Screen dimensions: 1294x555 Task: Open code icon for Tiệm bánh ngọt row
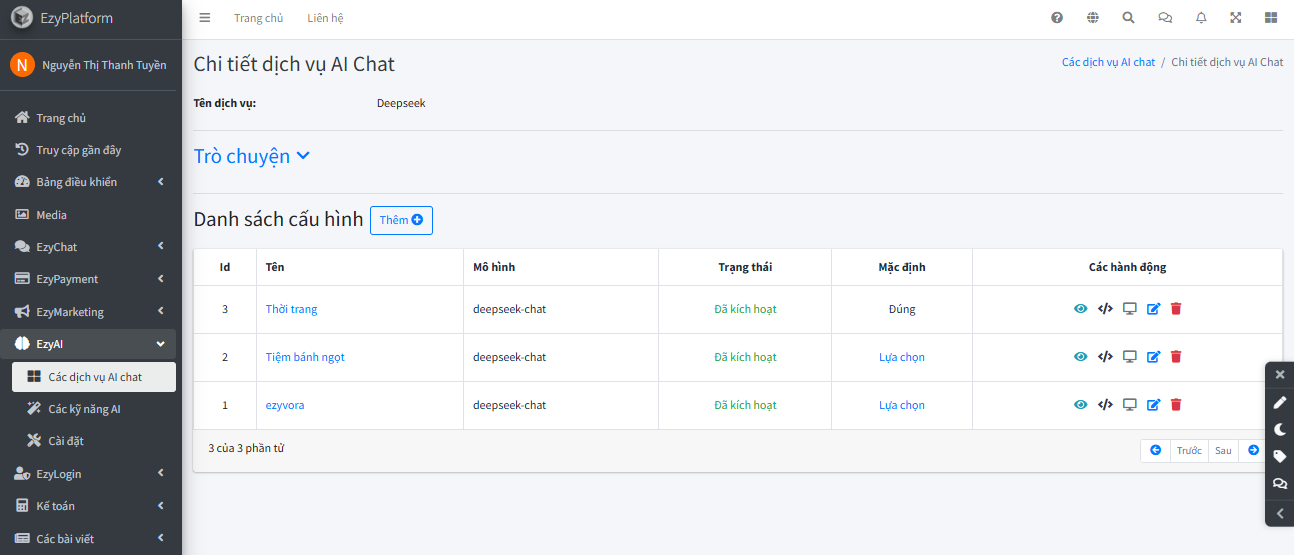click(x=1105, y=357)
